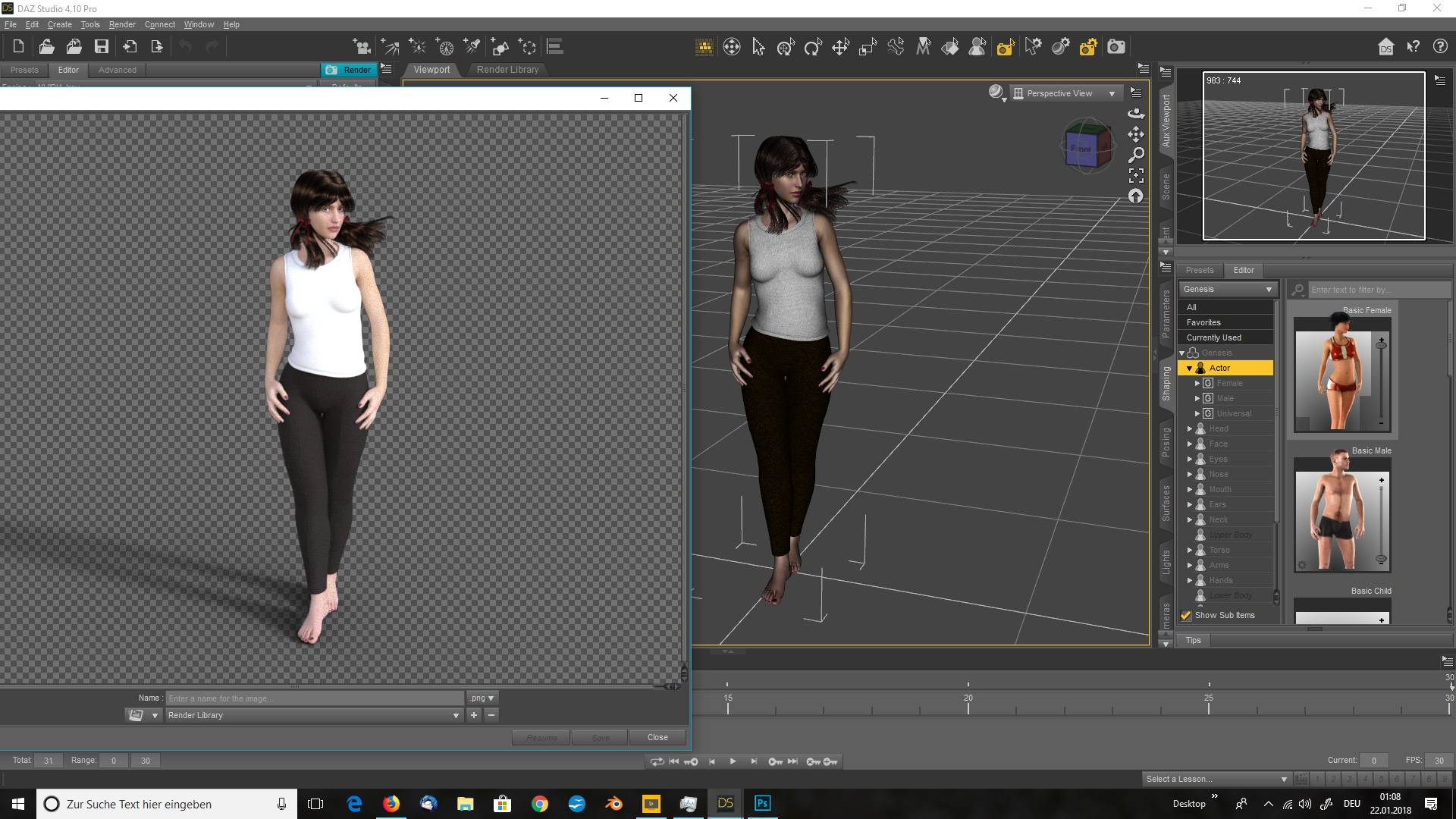Viewport: 1456px width, 819px height.
Task: Toggle loop playback in timeline controls
Action: pos(657,761)
